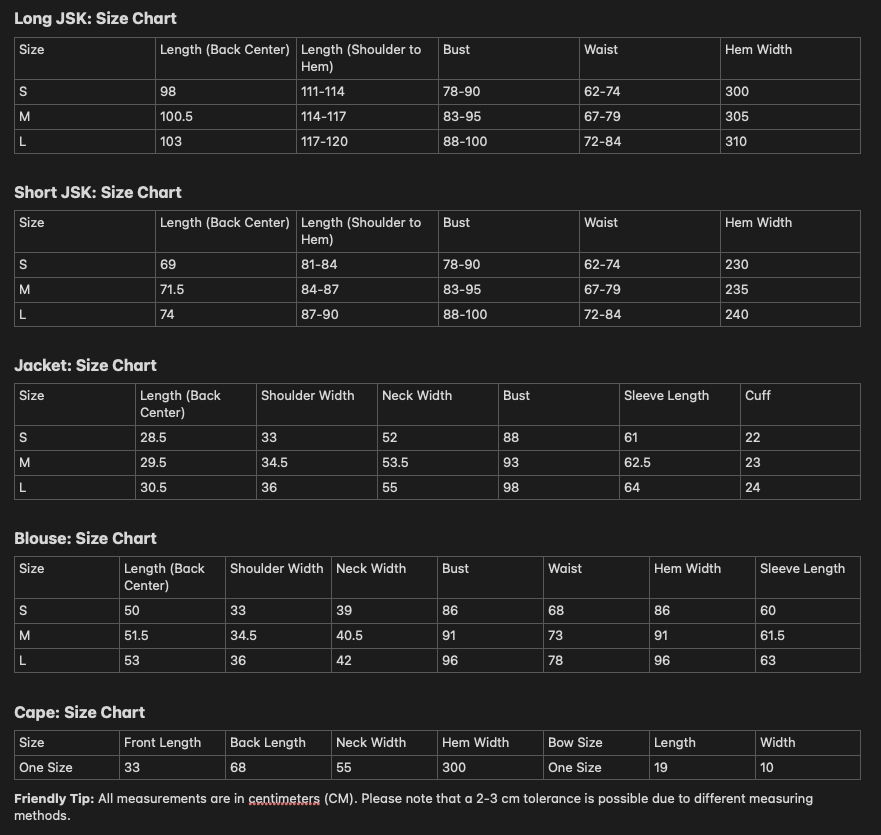Select the Bow Size column header

point(575,742)
